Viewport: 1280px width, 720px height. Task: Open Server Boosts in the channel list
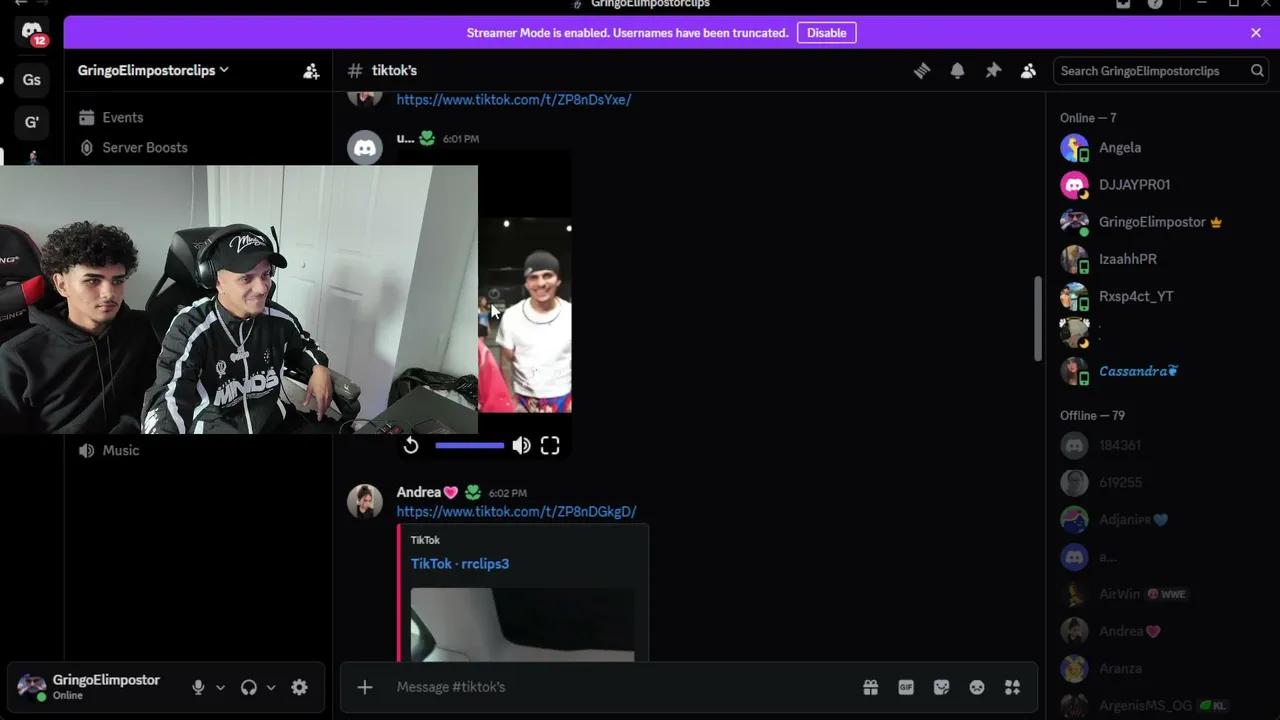coord(198,148)
